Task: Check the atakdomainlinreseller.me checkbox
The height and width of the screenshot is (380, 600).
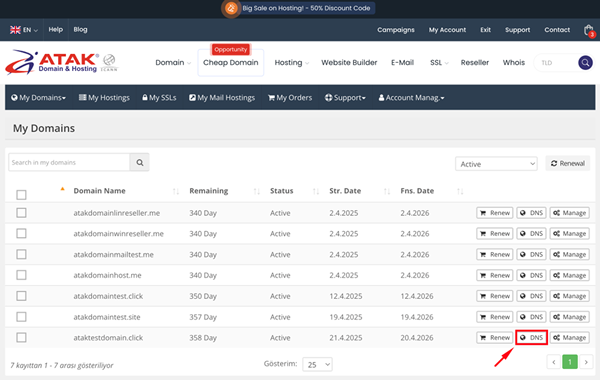Action: (x=21, y=213)
